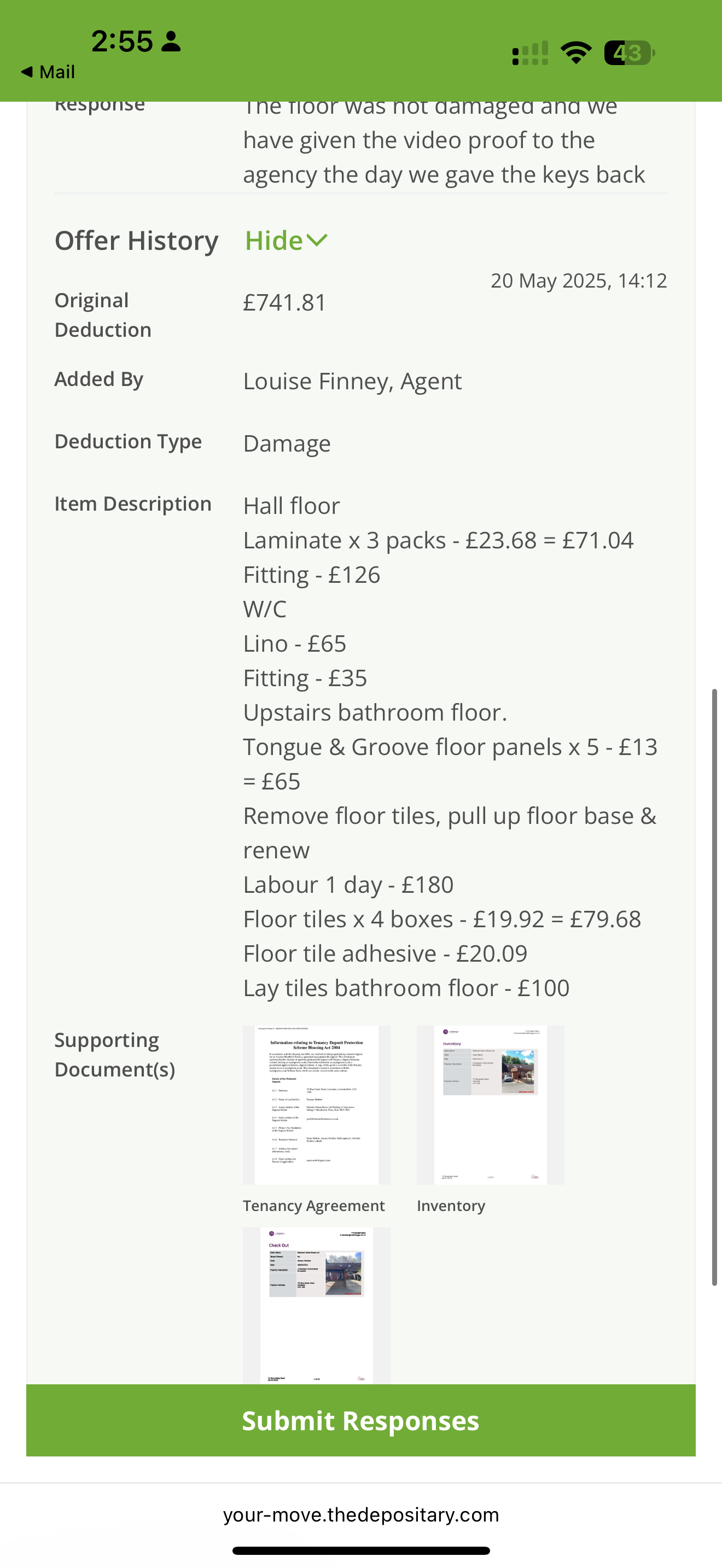The width and height of the screenshot is (722, 1568).
Task: Tap the home indicator bar
Action: [361, 1551]
